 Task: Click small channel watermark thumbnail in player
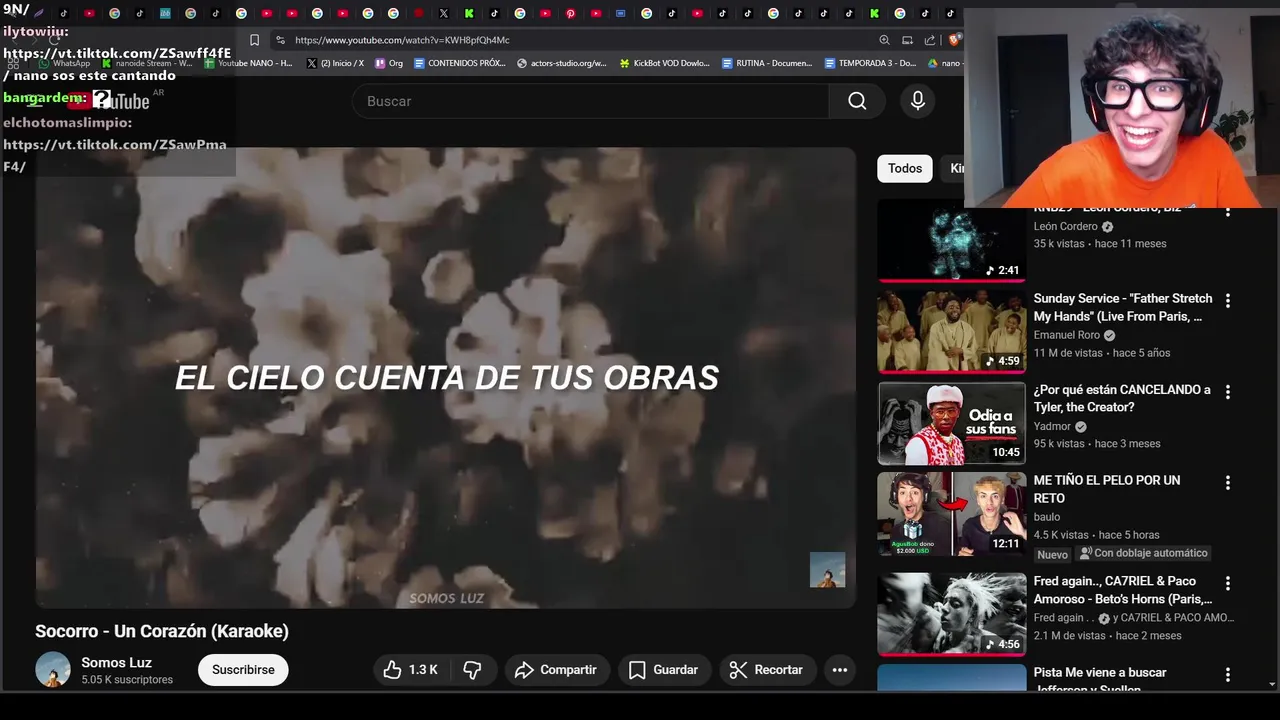[827, 570]
